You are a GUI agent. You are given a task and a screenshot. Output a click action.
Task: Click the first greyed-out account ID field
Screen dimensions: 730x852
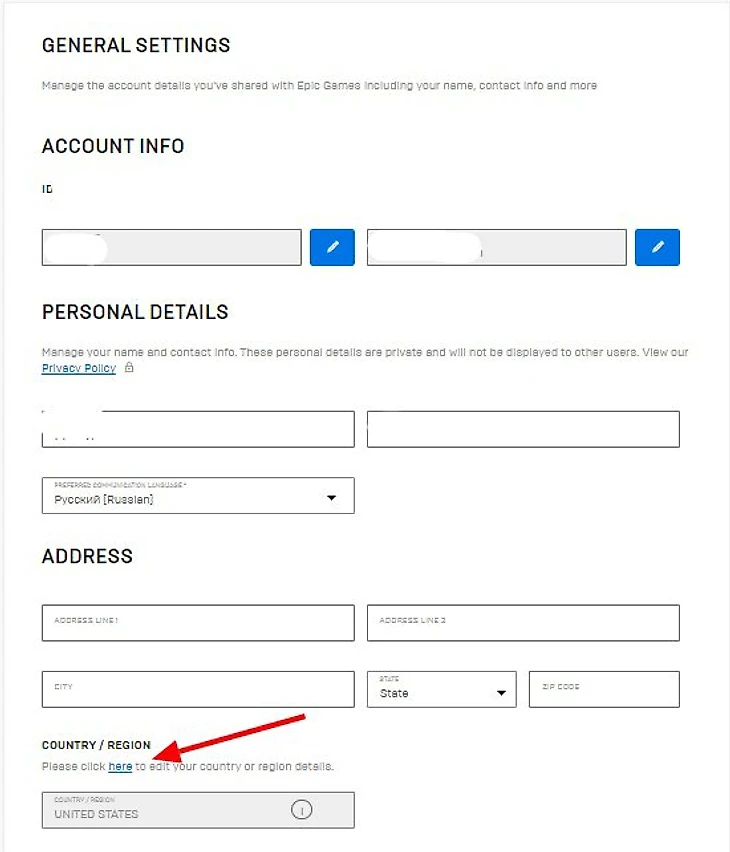[x=171, y=247]
